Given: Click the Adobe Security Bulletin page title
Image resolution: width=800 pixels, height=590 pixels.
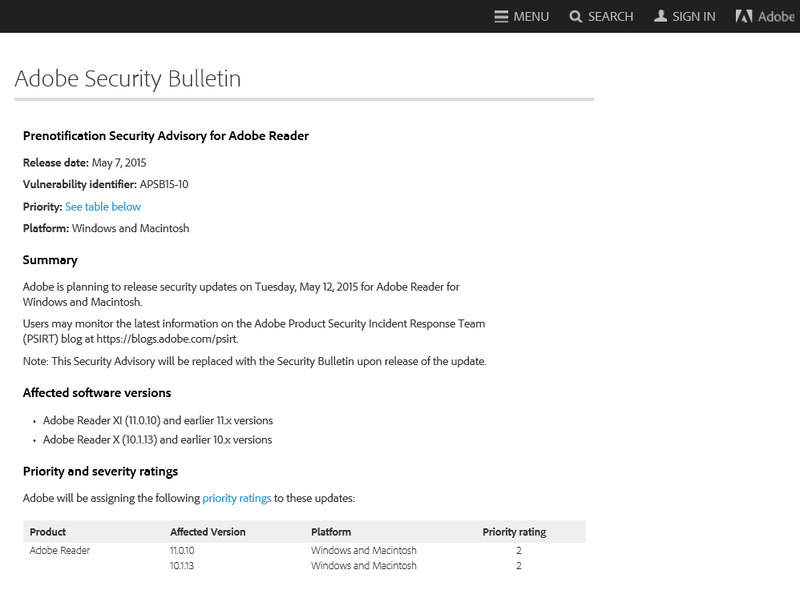Looking at the screenshot, I should tap(127, 79).
